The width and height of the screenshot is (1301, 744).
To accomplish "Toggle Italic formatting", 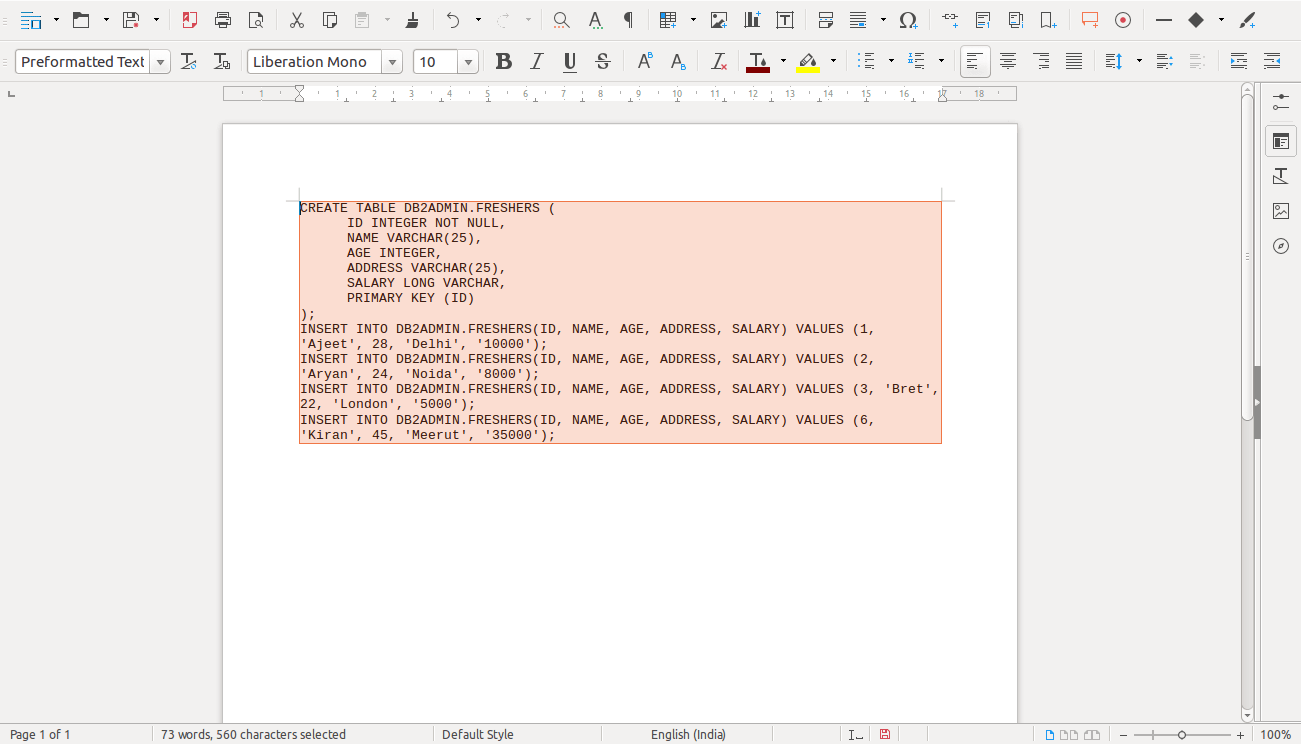I will (x=536, y=62).
